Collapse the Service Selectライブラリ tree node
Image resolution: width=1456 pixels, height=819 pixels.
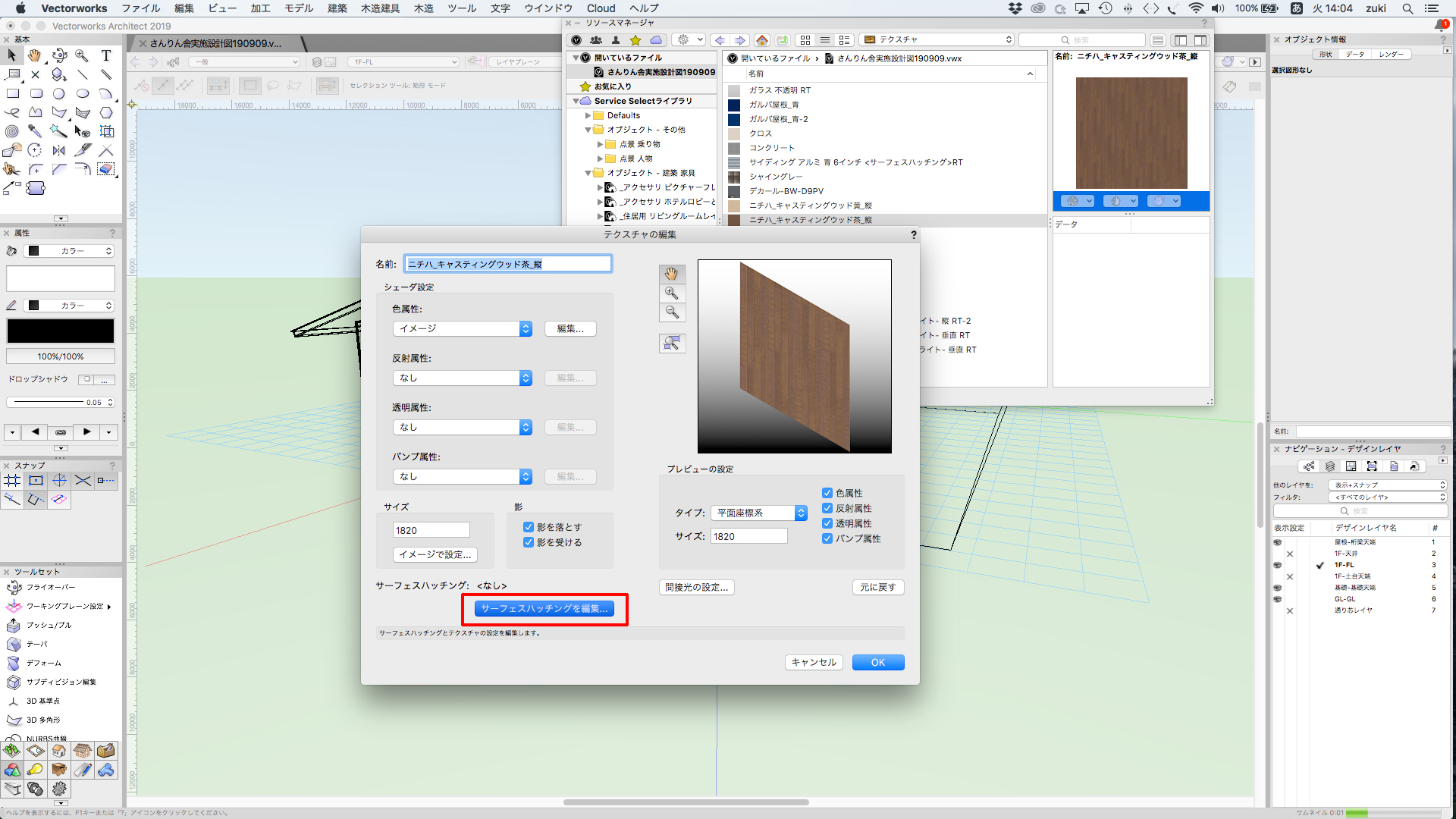[x=576, y=101]
